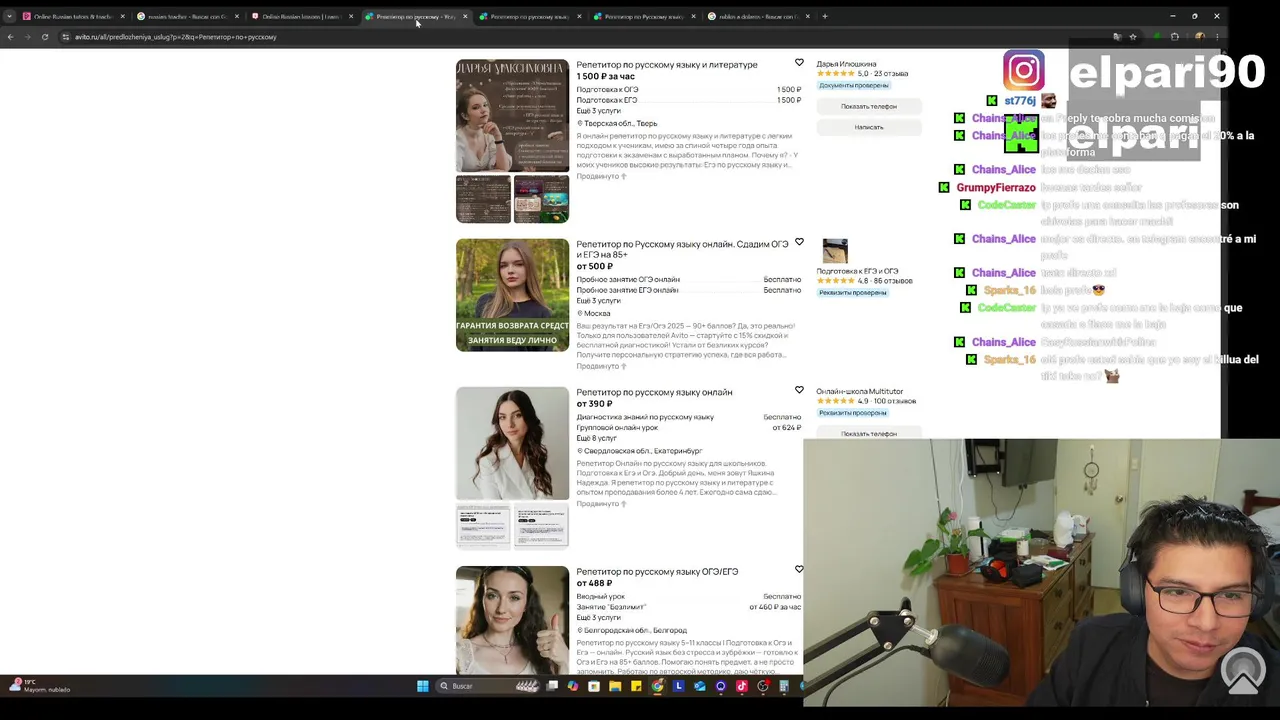The width and height of the screenshot is (1280, 720).
Task: Open first small thumbnail under от 390 ₽ listing
Action: coord(483,526)
